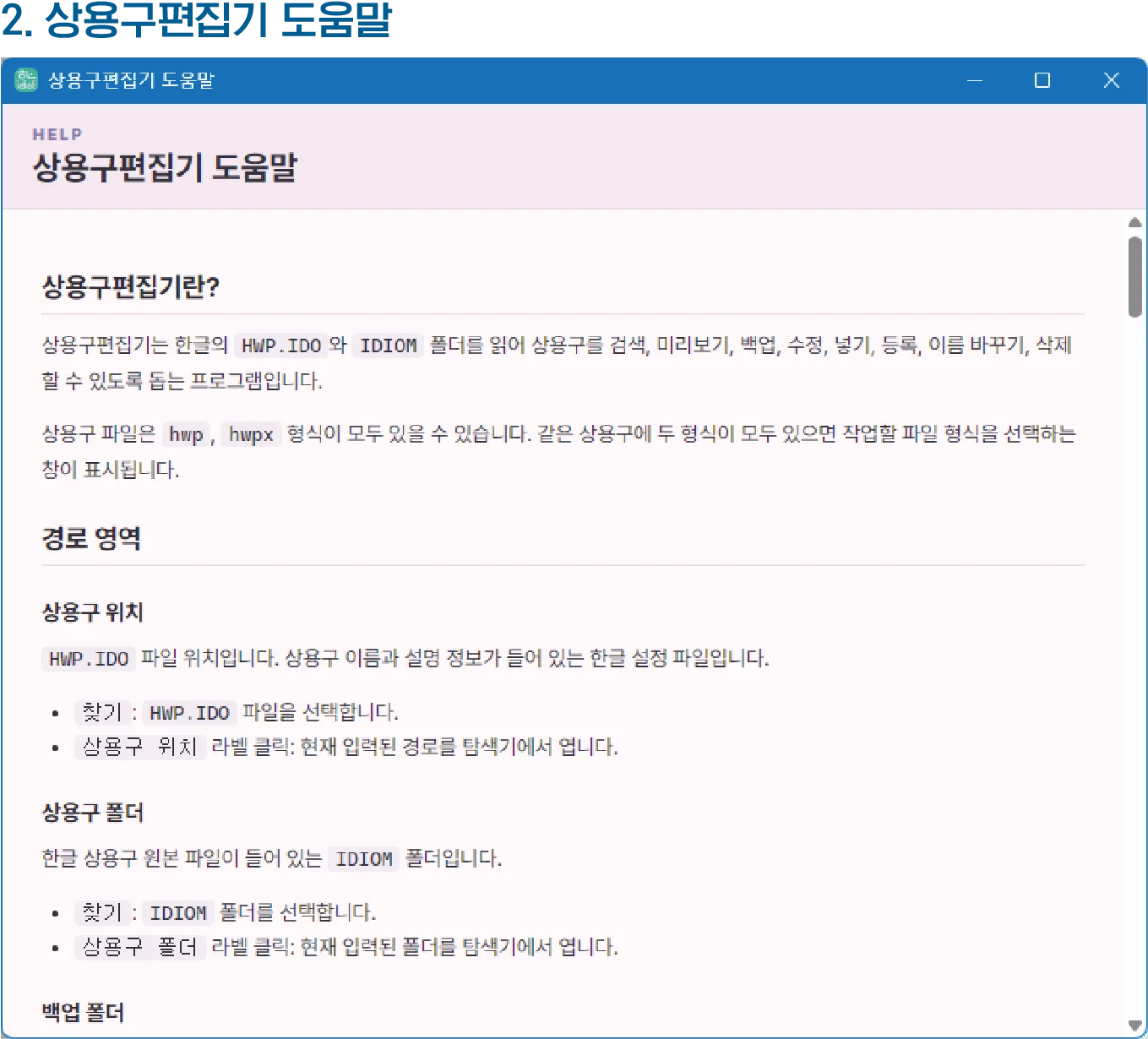Click 'HWP.IDO' code tag in first paragraph
Screen dimensions: 1148x1039
point(281,345)
